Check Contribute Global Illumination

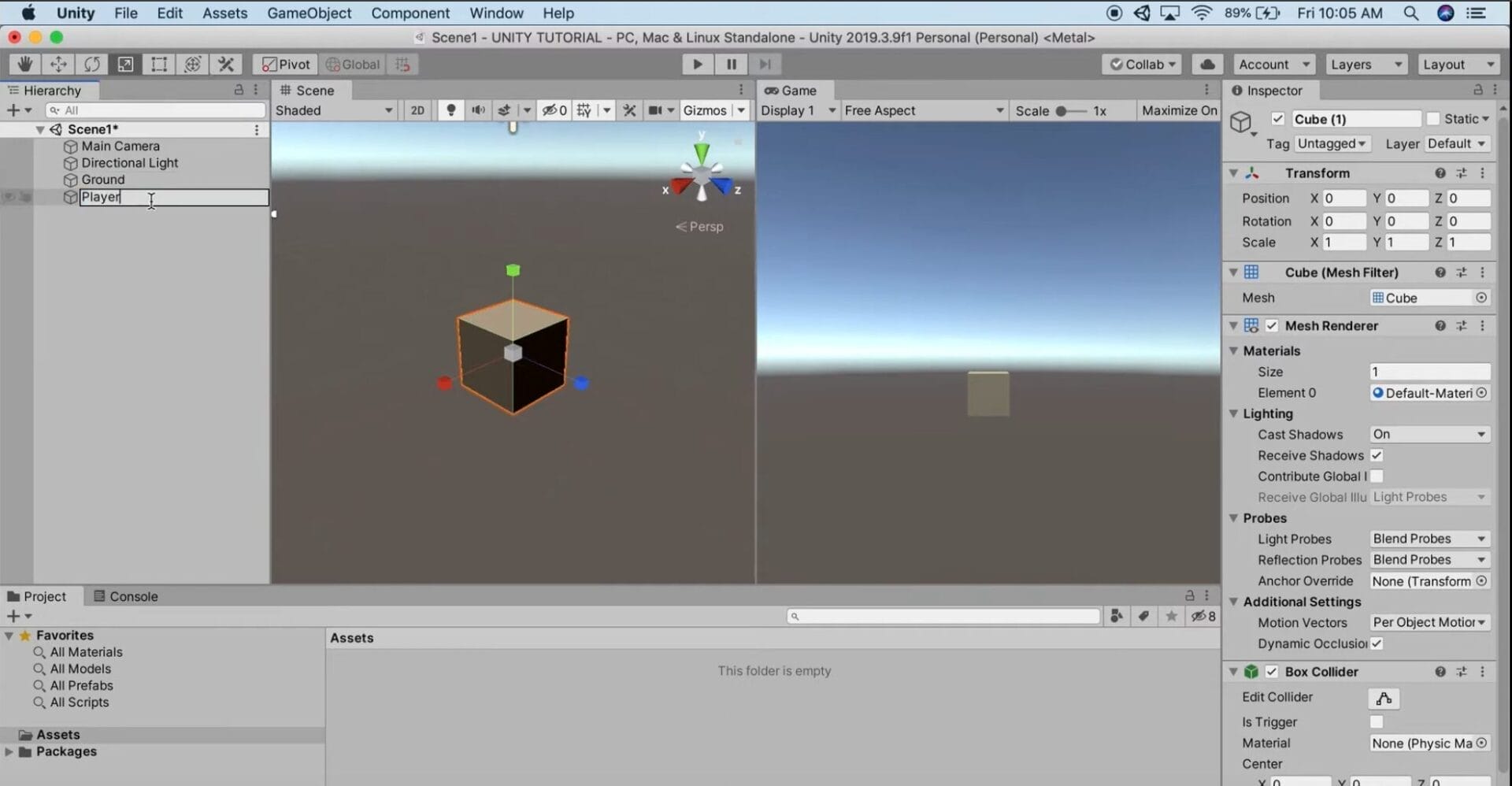(x=1377, y=476)
